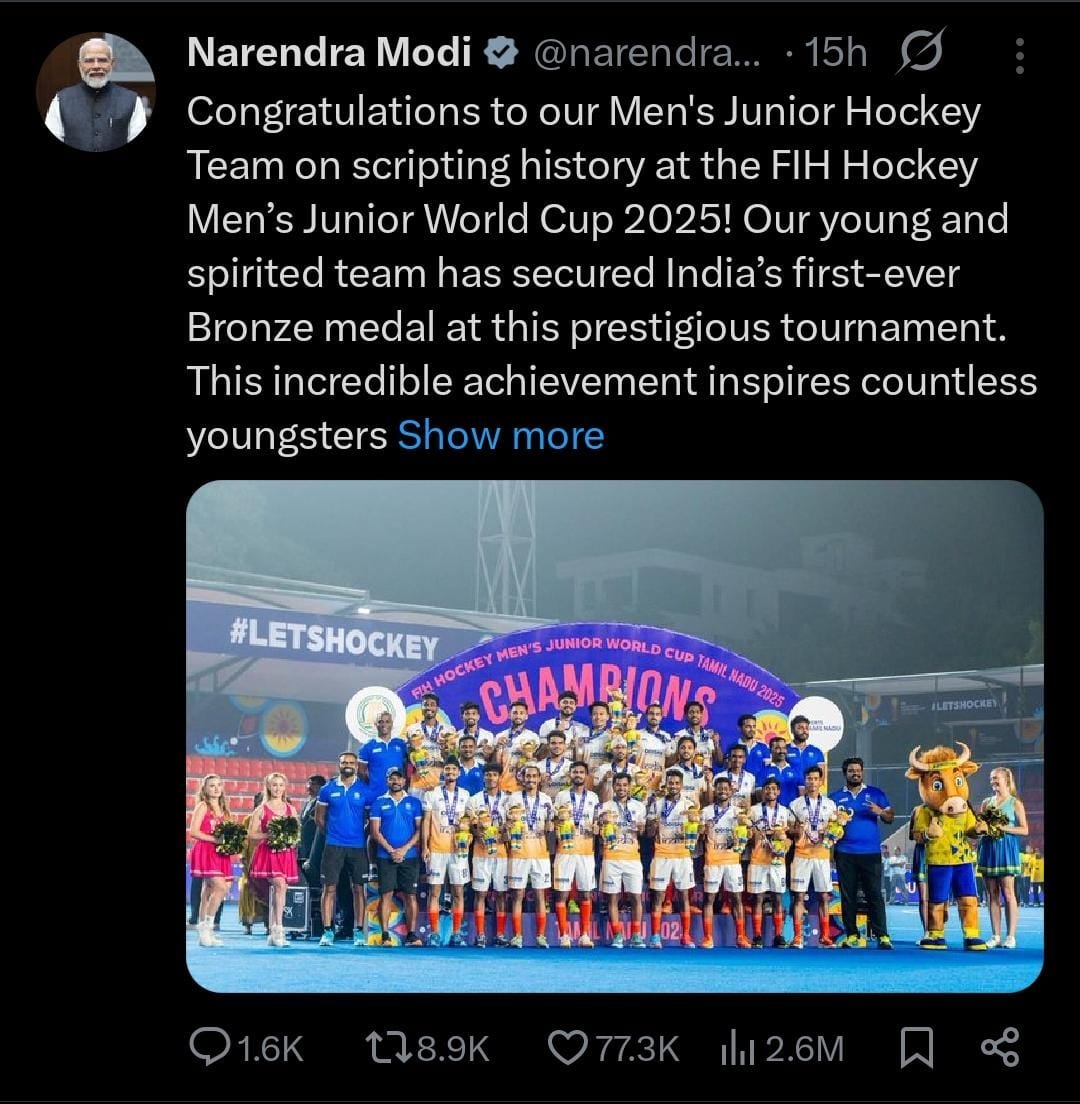Open the hockey team champions photo
1080x1104 pixels.
pos(614,736)
